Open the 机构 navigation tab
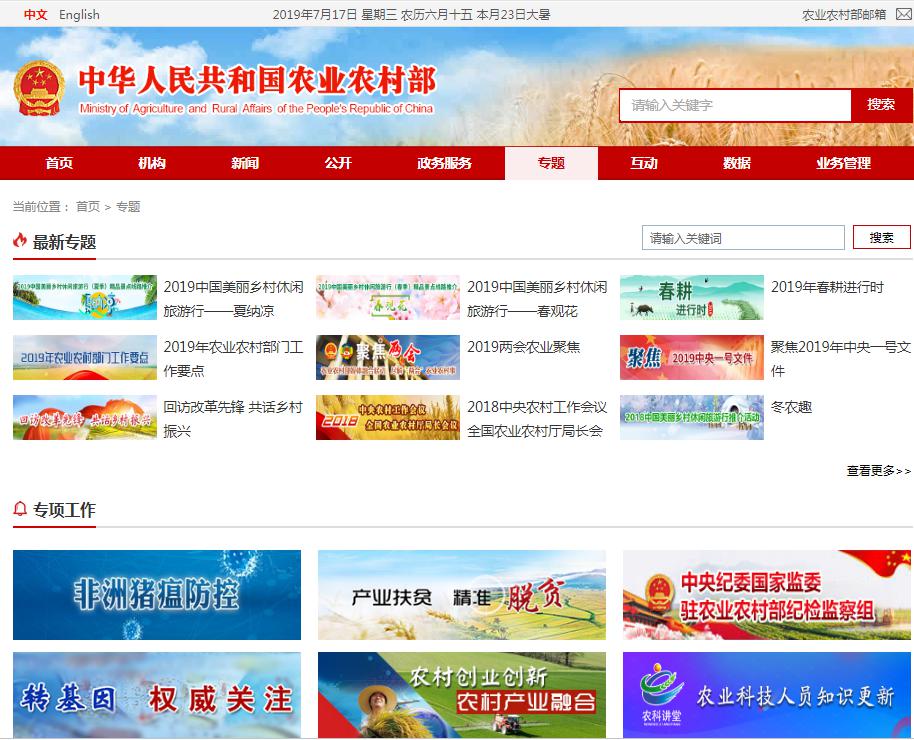Screen dimensions: 914x740 152,163
